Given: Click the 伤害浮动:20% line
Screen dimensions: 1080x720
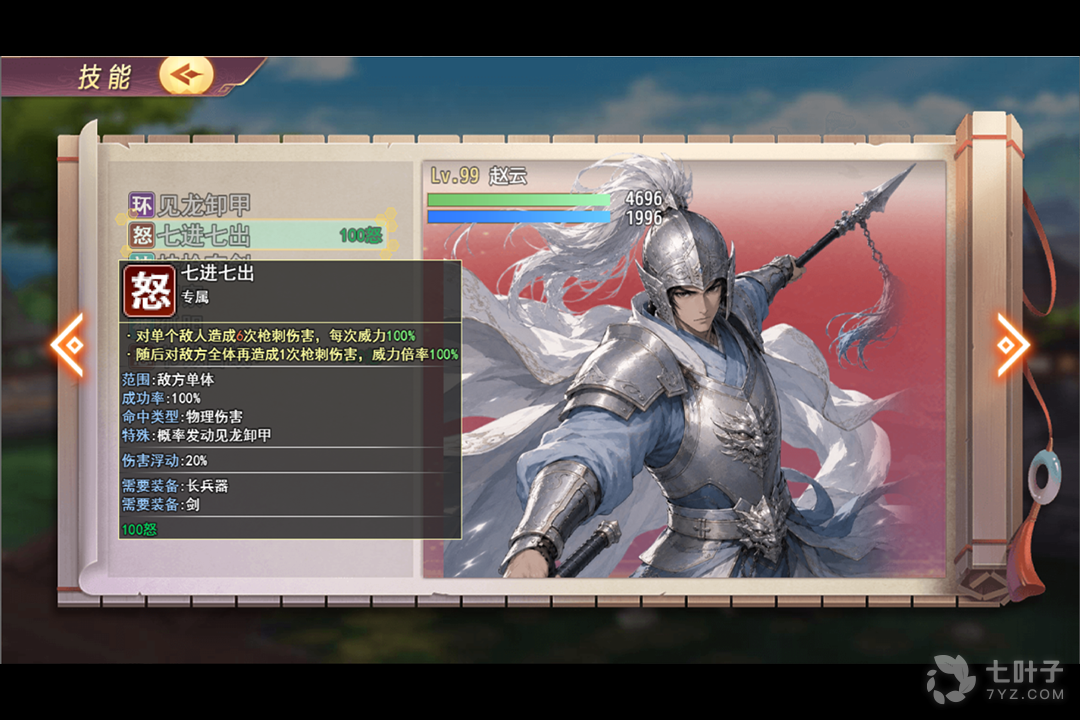Looking at the screenshot, I should pos(165,460).
